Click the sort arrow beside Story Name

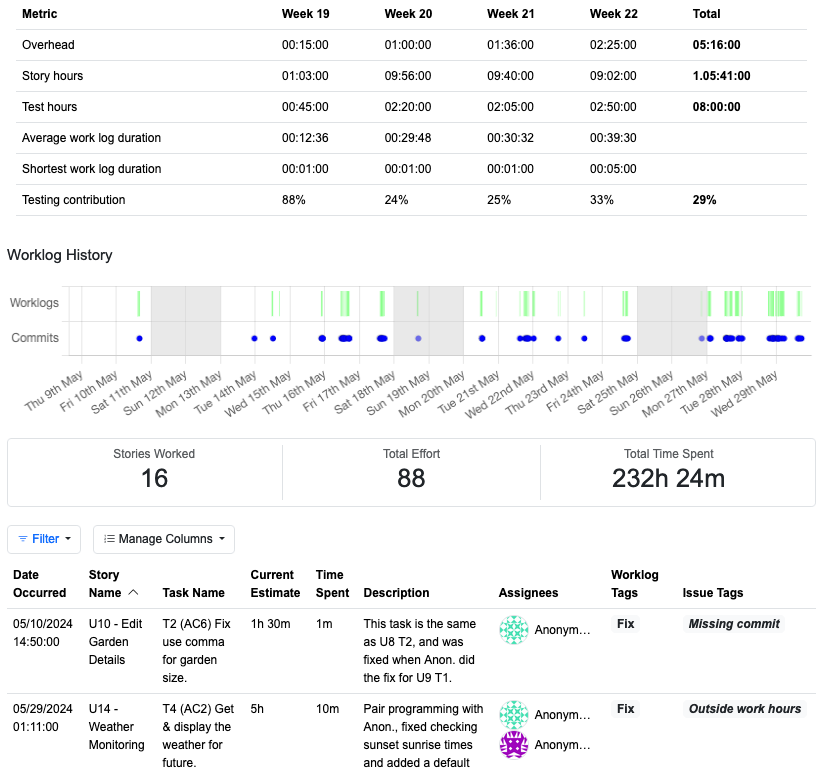133,593
